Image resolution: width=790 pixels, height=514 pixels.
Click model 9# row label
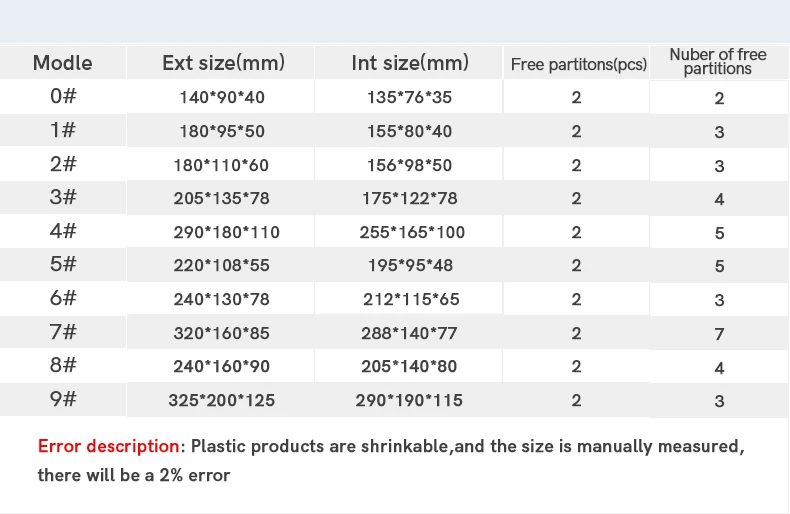[63, 399]
